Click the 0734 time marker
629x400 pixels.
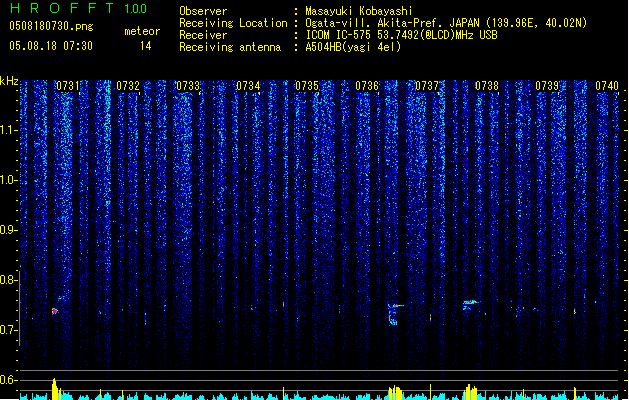point(248,86)
